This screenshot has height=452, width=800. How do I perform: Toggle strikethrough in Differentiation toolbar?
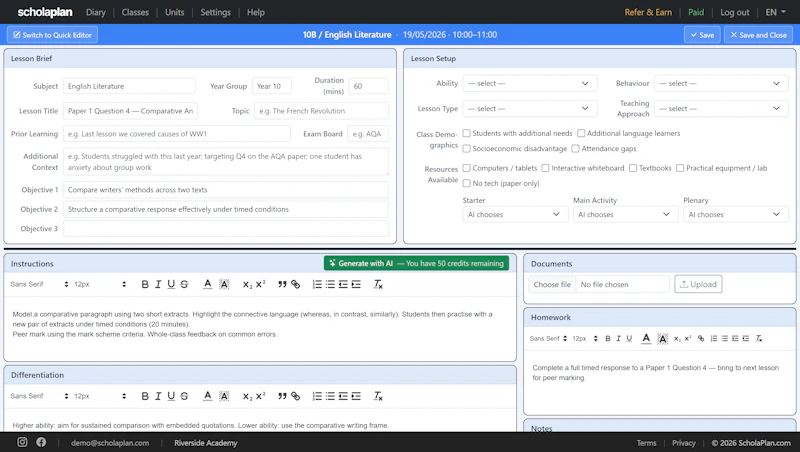click(184, 396)
